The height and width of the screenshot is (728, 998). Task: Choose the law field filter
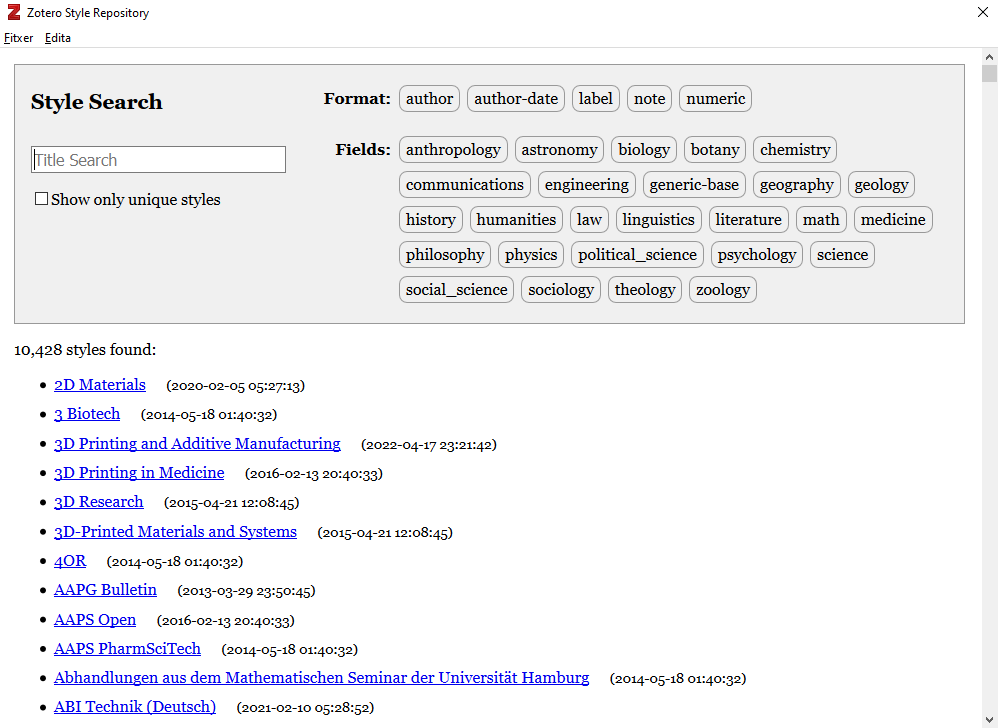(x=589, y=220)
